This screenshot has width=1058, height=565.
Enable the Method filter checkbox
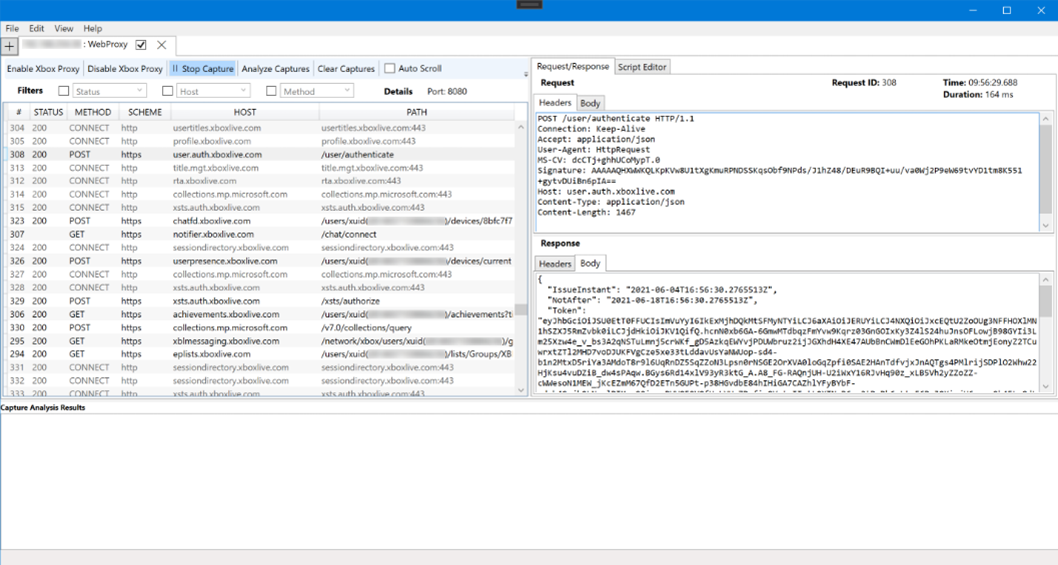pos(271,90)
